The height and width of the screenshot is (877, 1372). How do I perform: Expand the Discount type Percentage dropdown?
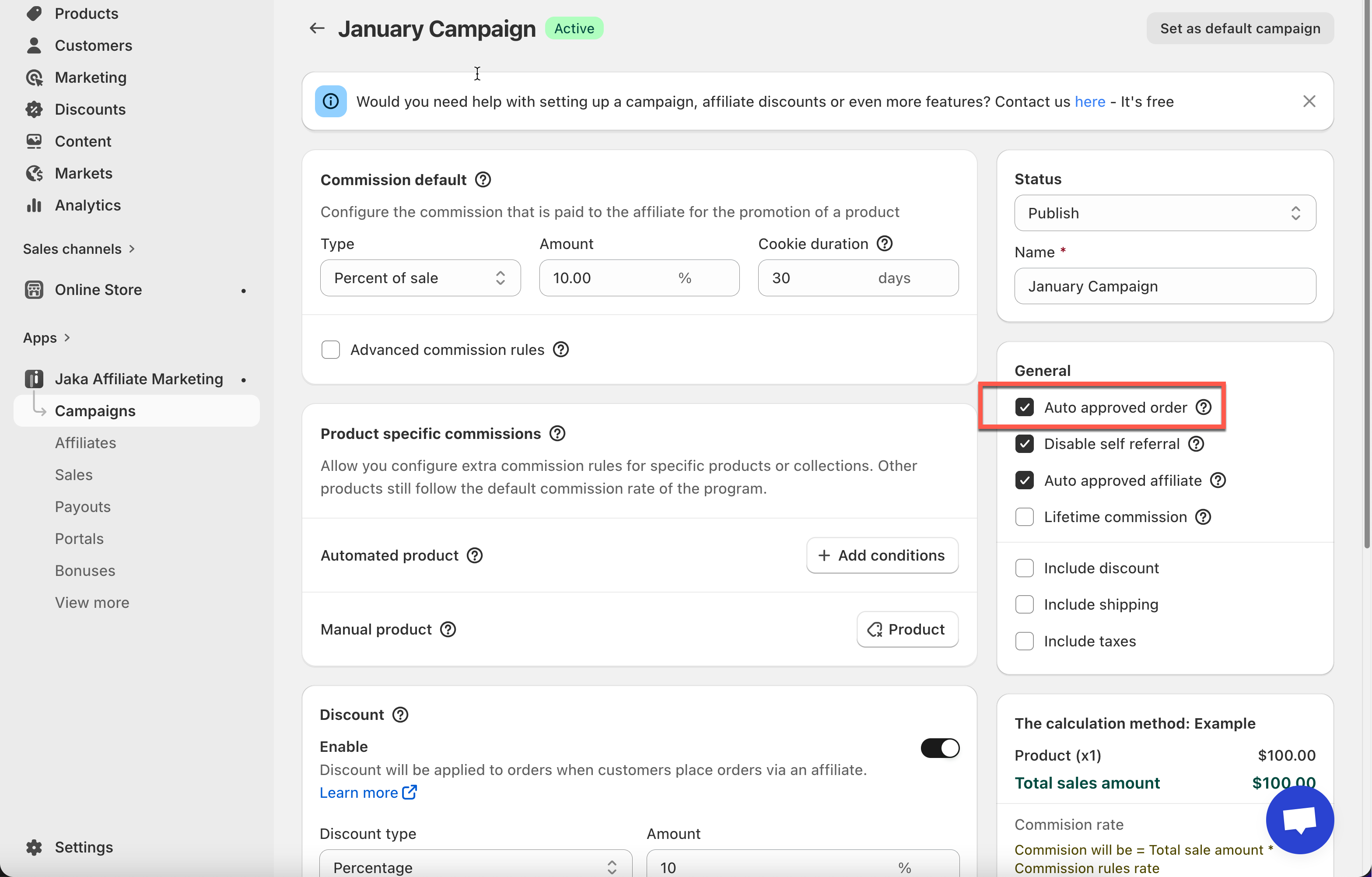click(475, 867)
